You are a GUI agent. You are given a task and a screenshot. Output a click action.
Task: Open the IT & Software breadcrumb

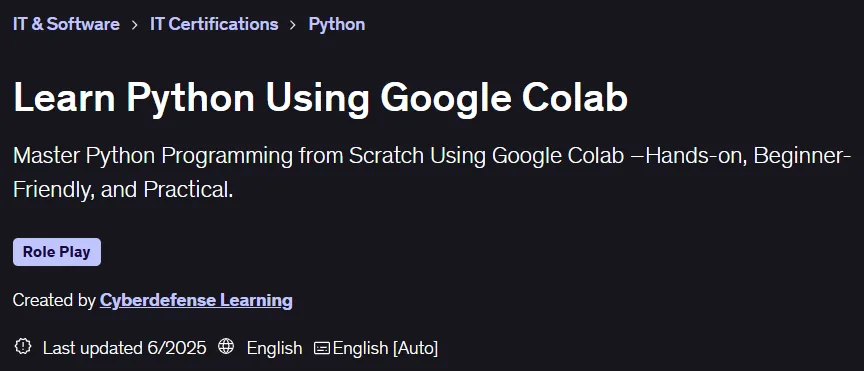[66, 24]
